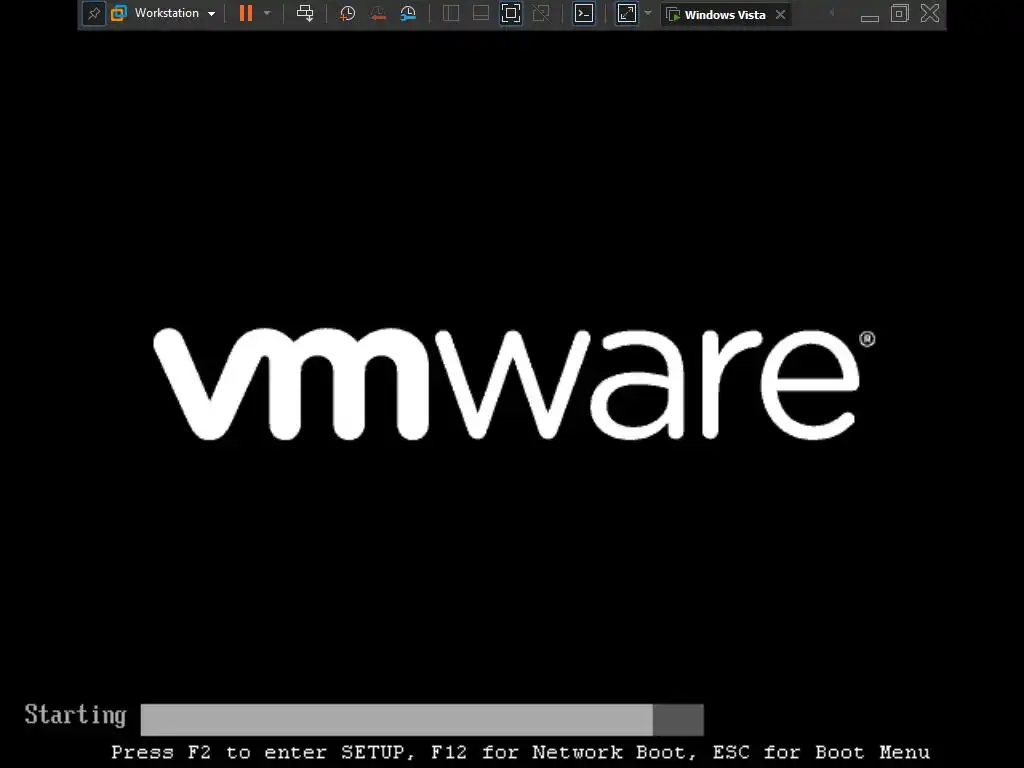This screenshot has height=768, width=1024.
Task: Click the vmware logo in the guest
Action: pos(514,383)
